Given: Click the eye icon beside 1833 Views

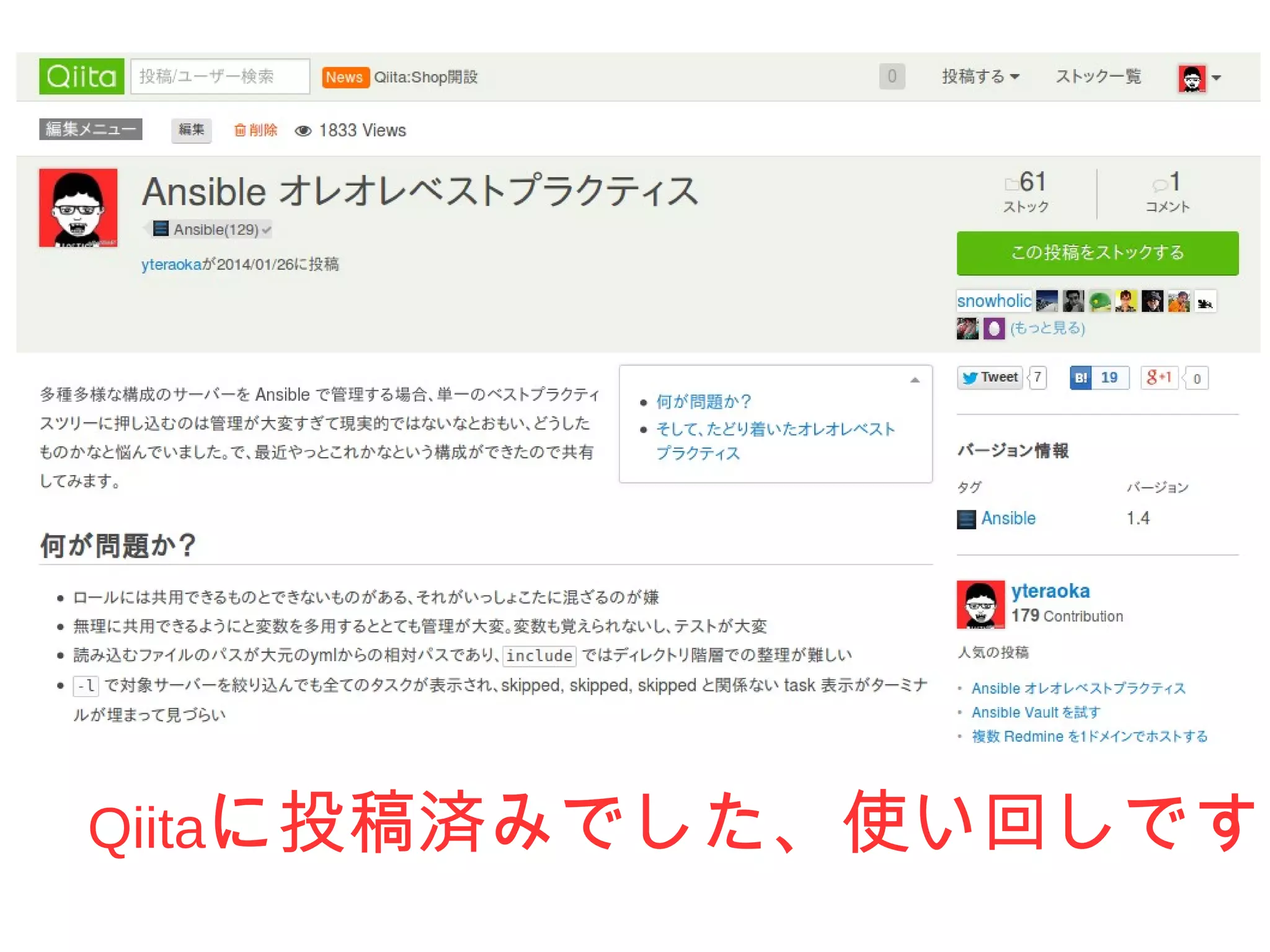Looking at the screenshot, I should [x=303, y=131].
